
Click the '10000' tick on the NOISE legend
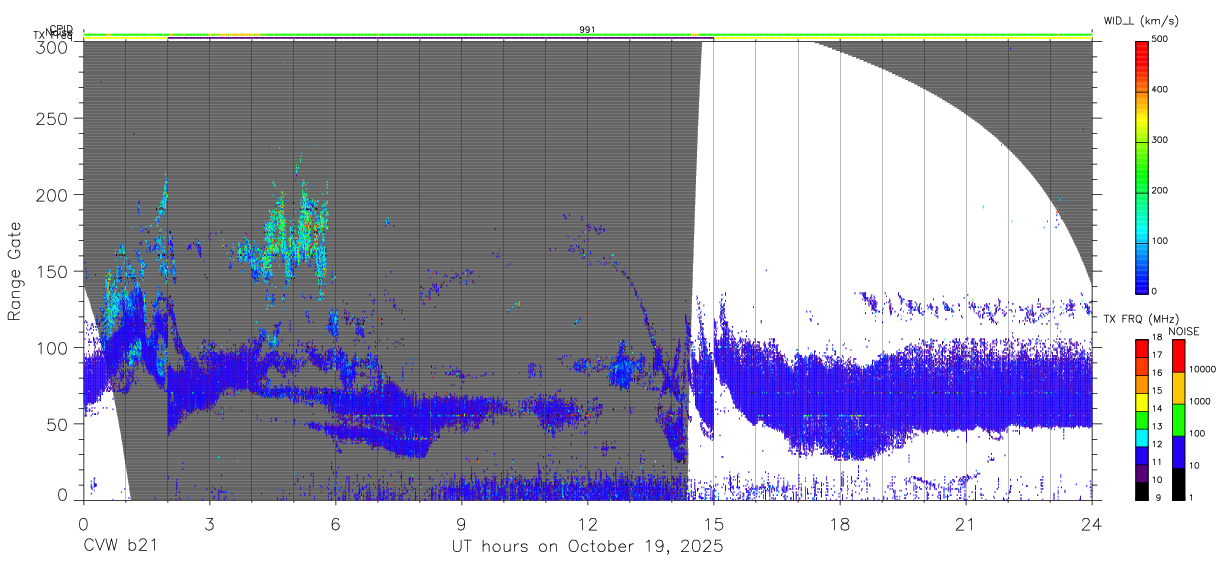(1201, 369)
